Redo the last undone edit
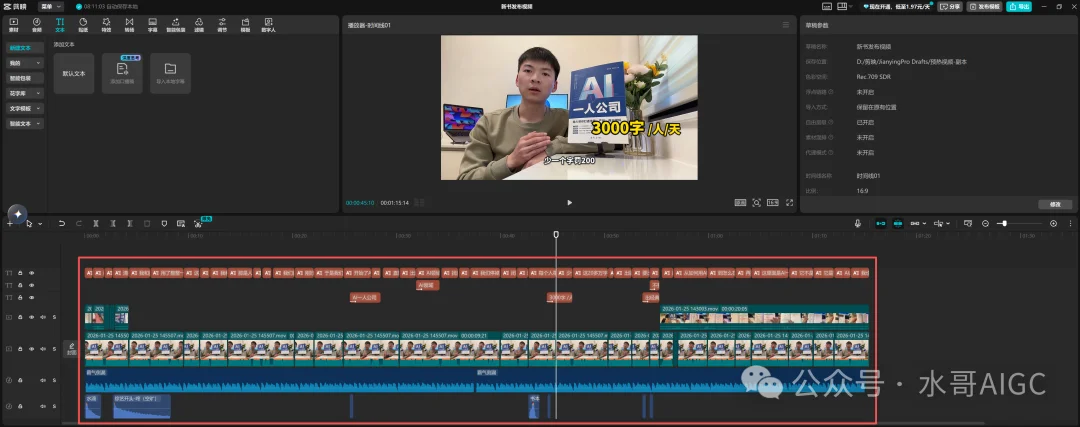Image resolution: width=1080 pixels, height=427 pixels. click(79, 223)
